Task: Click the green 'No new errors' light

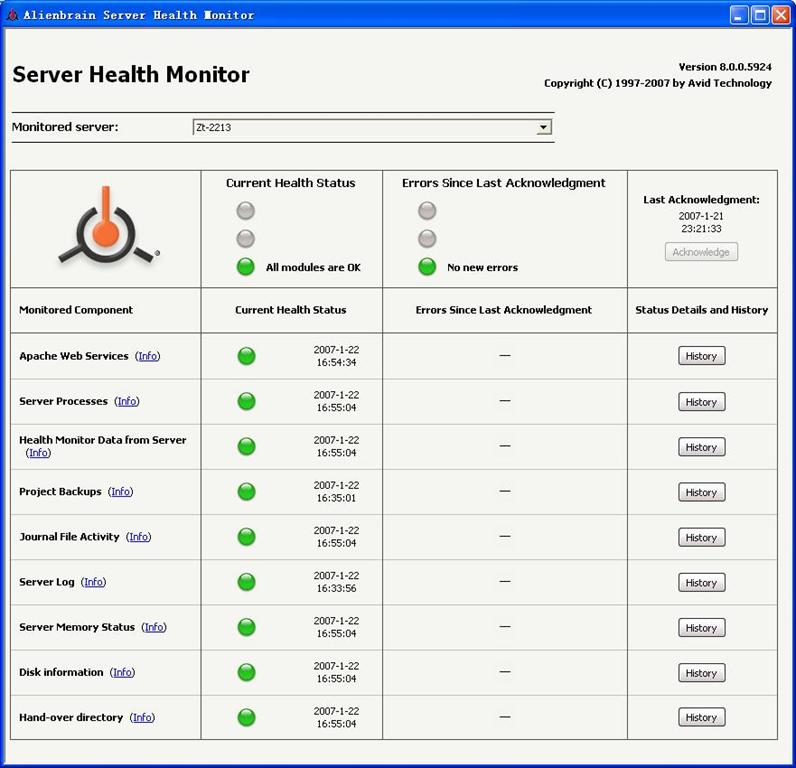Action: tap(427, 267)
